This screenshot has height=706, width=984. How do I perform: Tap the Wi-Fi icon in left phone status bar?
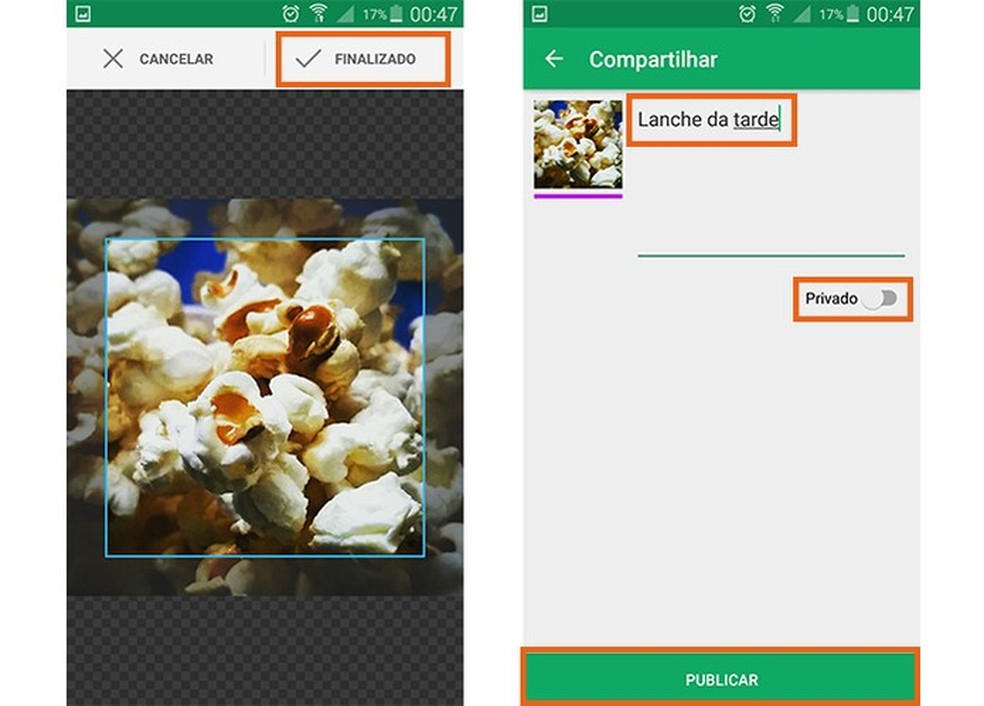(x=319, y=13)
